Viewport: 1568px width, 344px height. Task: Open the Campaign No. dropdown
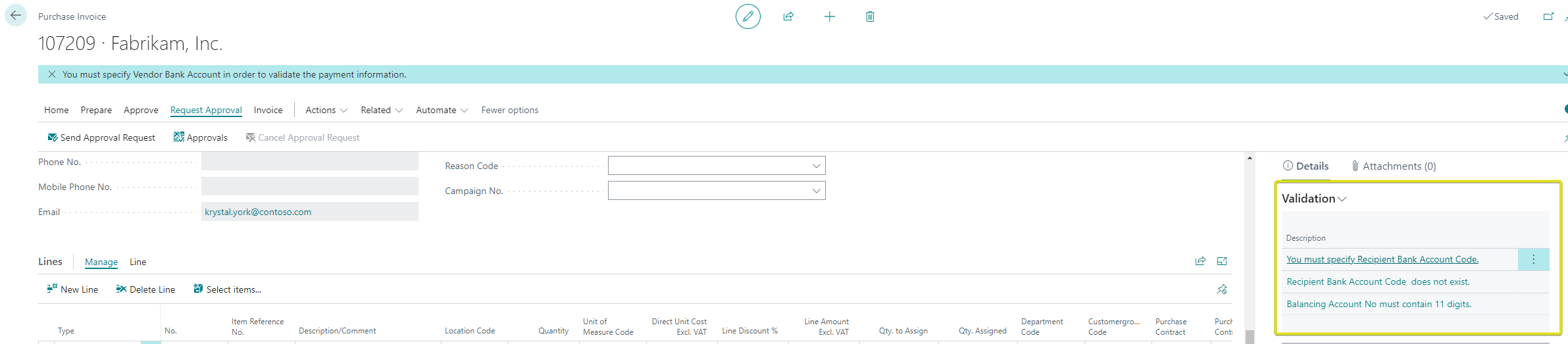[816, 191]
